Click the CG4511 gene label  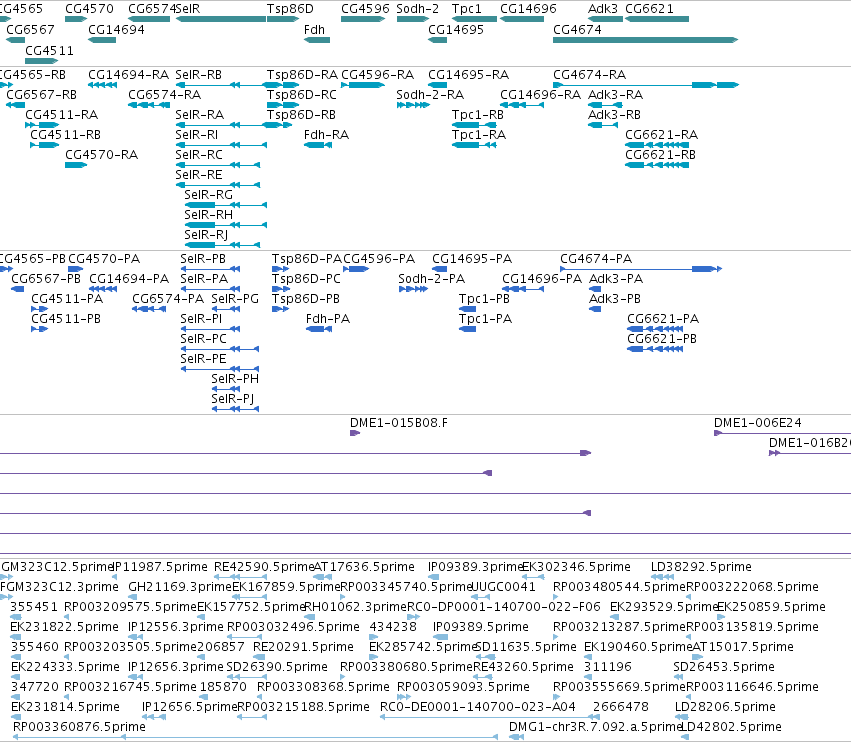click(x=49, y=50)
